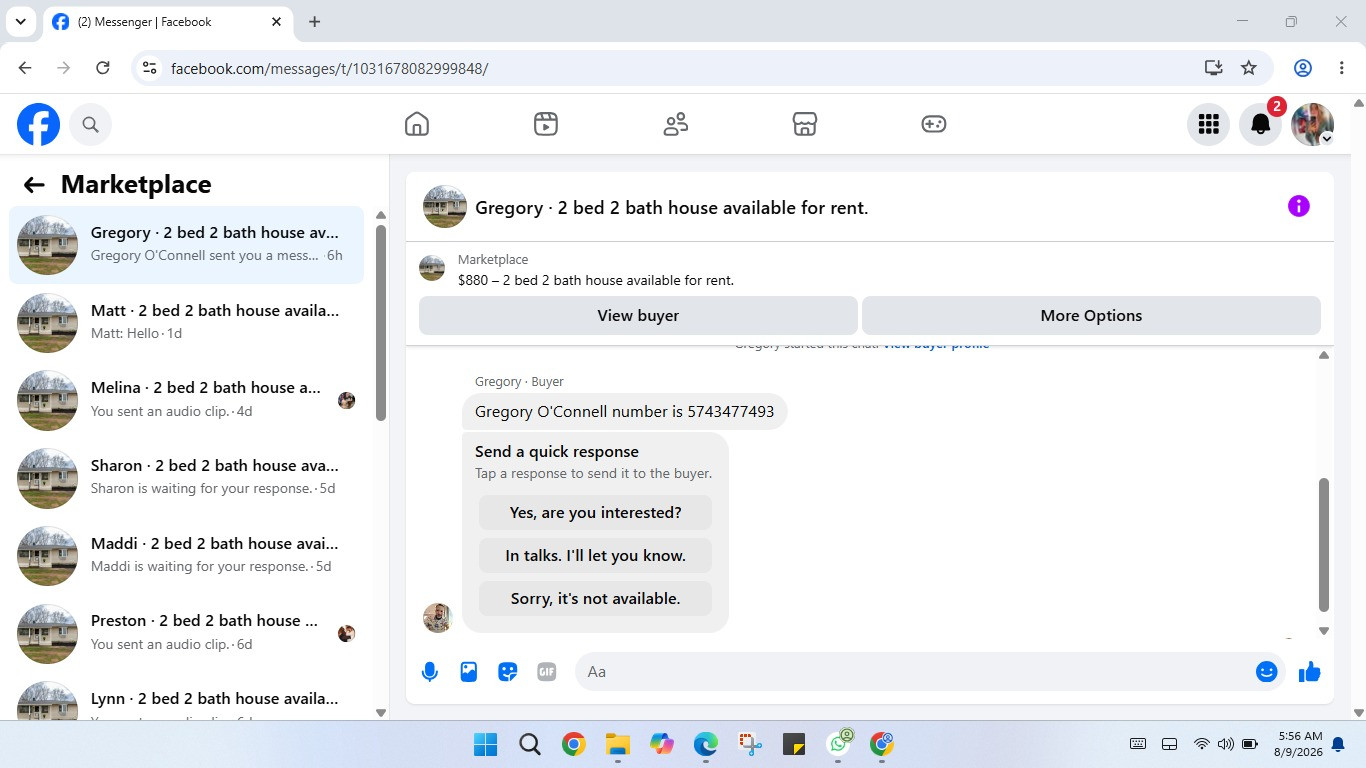
Task: Open the Facebook menu grid icon
Action: pos(1209,125)
